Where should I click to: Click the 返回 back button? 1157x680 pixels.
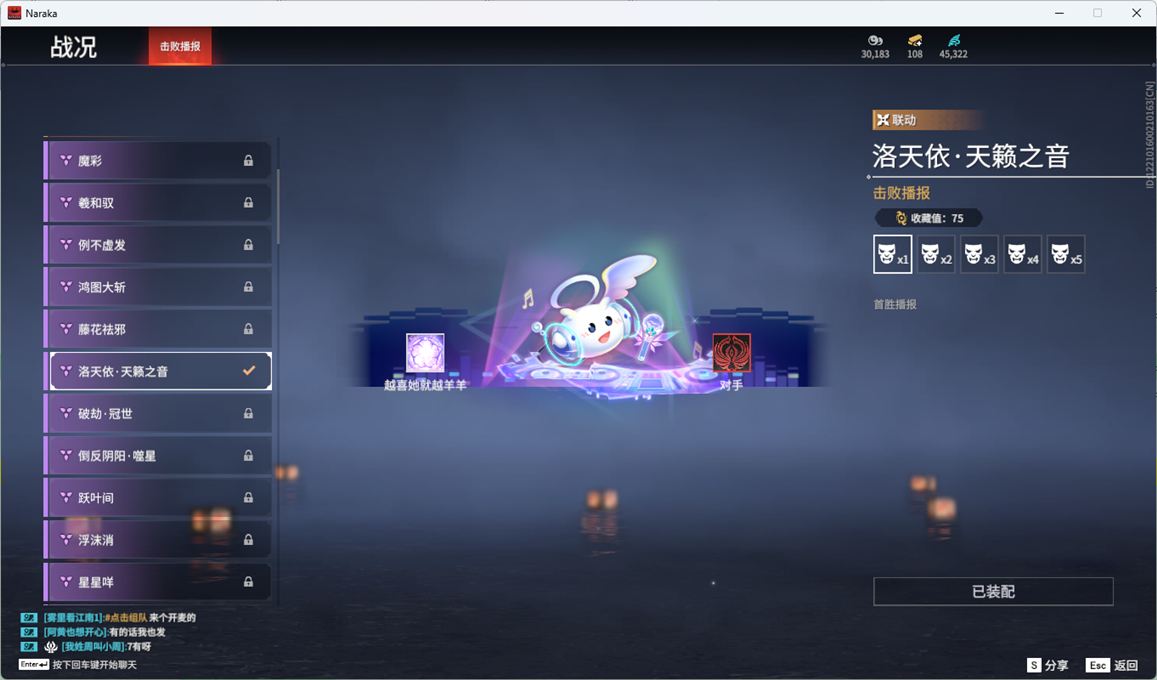click(x=1113, y=665)
